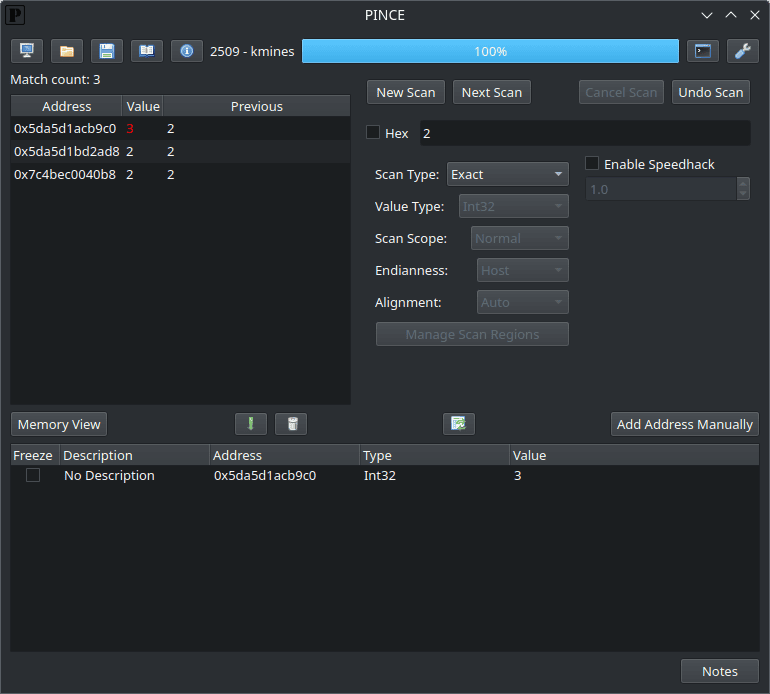Image resolution: width=770 pixels, height=694 pixels.
Task: Minimize the PINCE window
Action: pyautogui.click(x=707, y=15)
